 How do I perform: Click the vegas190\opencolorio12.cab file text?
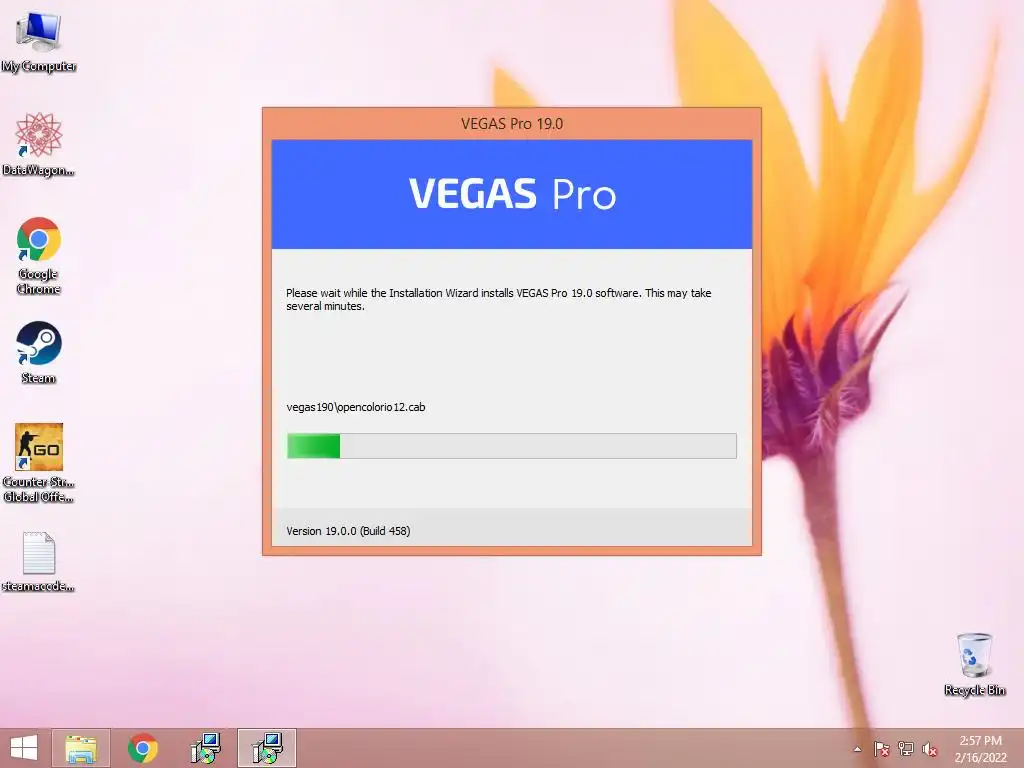356,407
